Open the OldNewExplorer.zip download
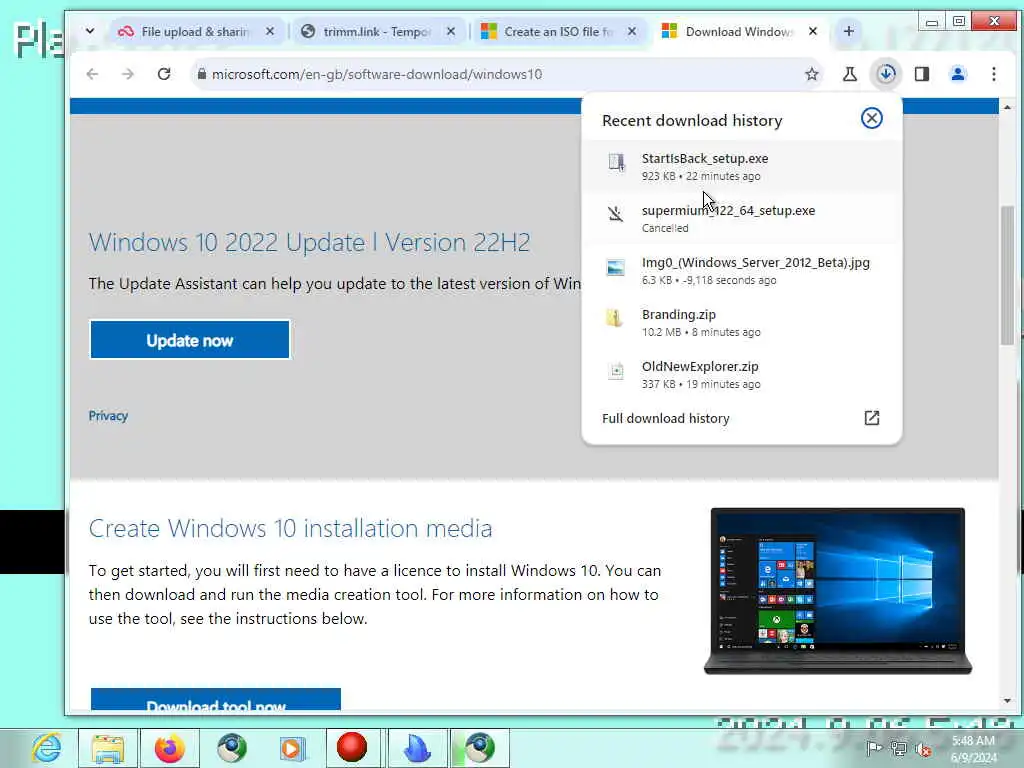Image resolution: width=1024 pixels, height=768 pixels. [x=742, y=375]
